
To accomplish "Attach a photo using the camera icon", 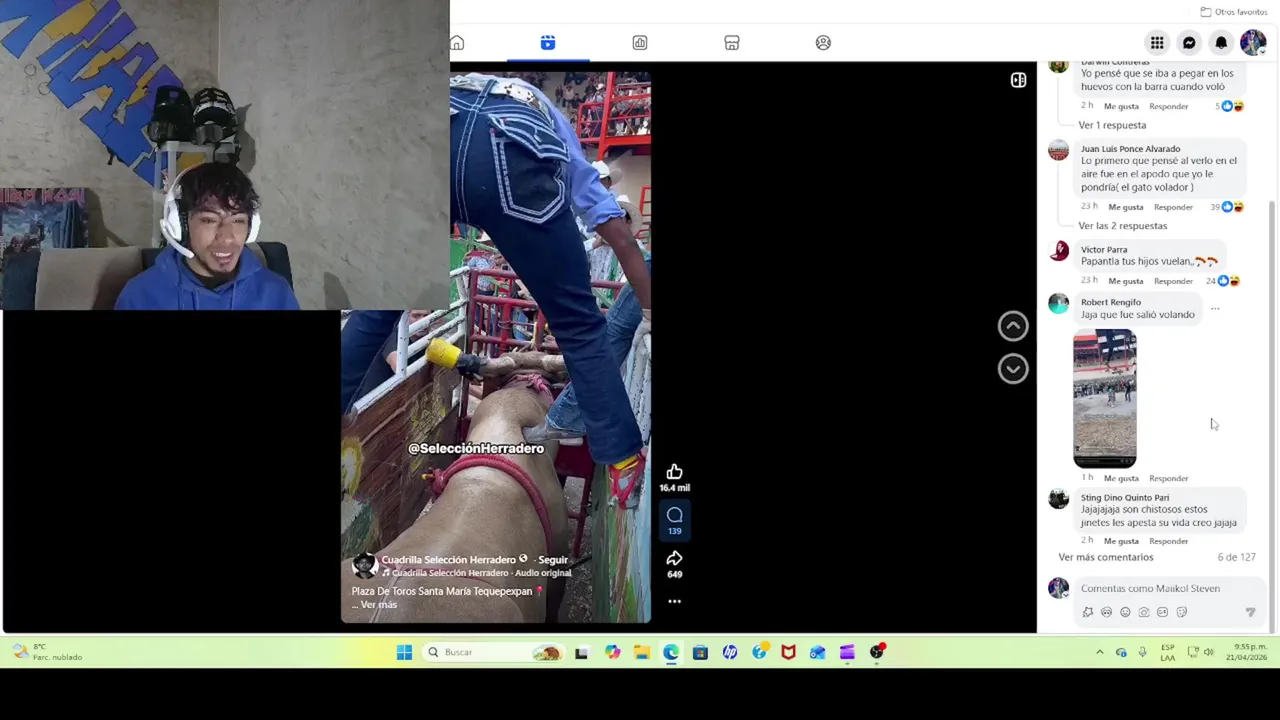I will pos(1144,612).
